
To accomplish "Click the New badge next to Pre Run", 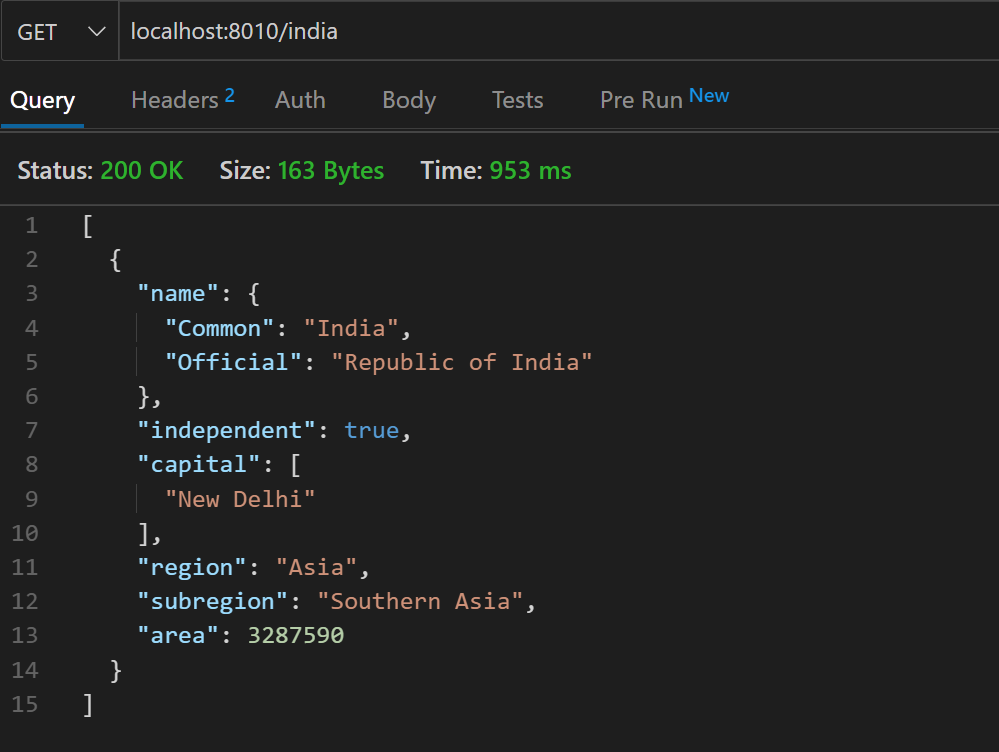I will pyautogui.click(x=709, y=93).
